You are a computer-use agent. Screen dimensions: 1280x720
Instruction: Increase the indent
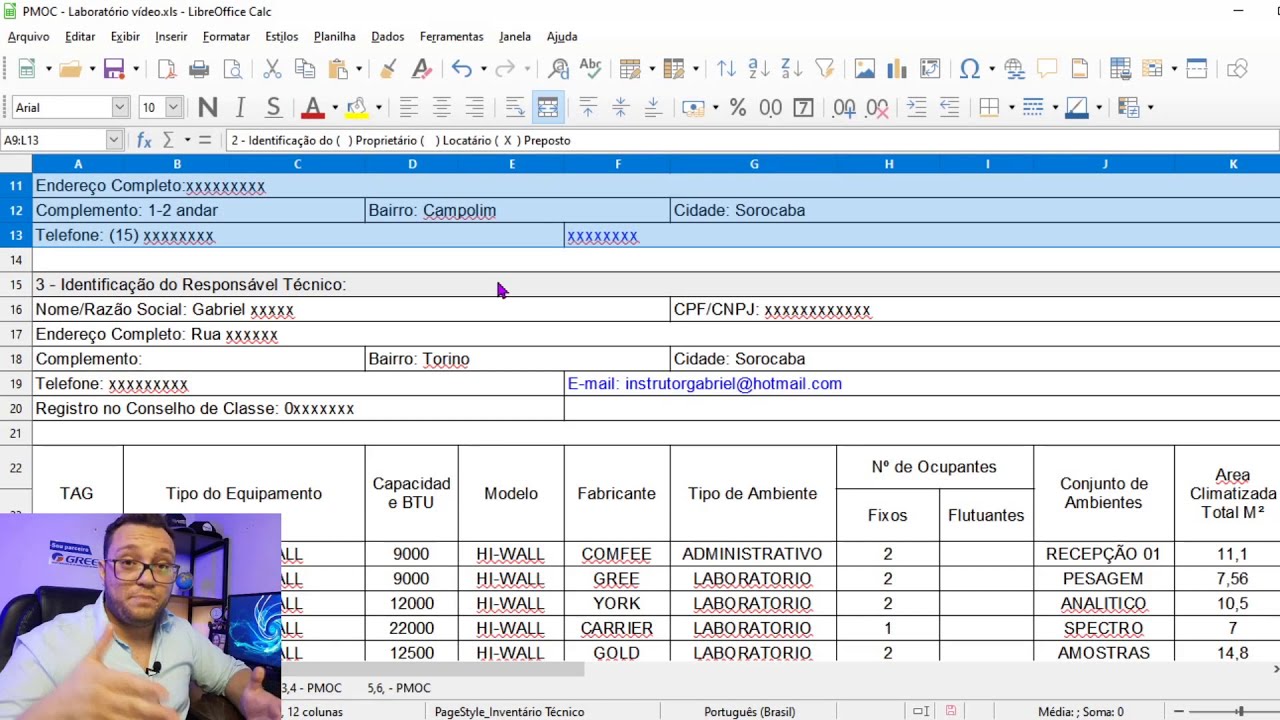pyautogui.click(x=916, y=107)
